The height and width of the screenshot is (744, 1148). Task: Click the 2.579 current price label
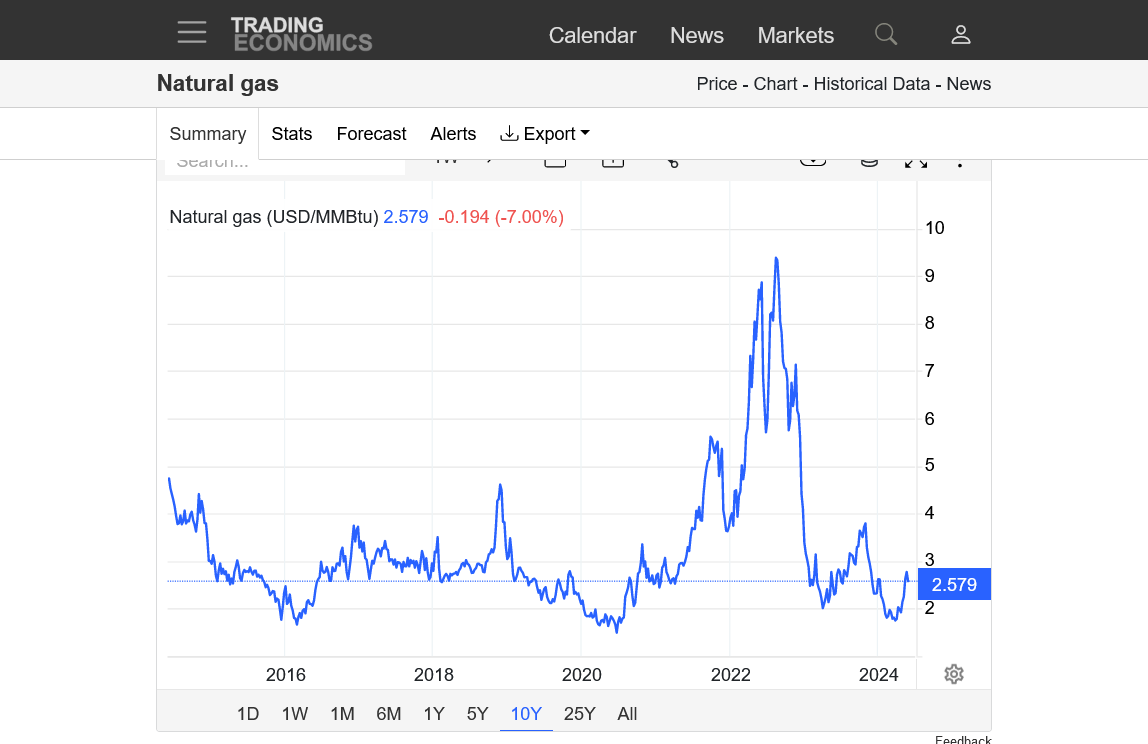[x=953, y=585]
